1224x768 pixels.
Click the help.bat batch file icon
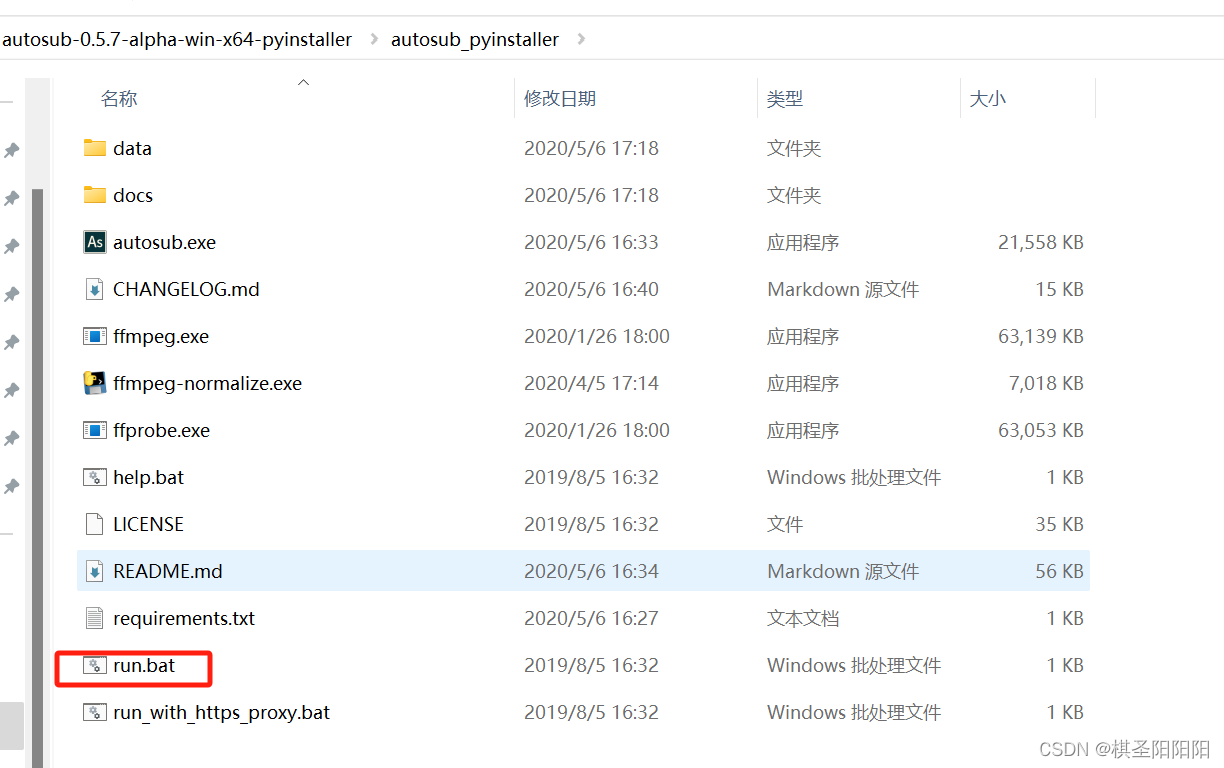click(95, 477)
